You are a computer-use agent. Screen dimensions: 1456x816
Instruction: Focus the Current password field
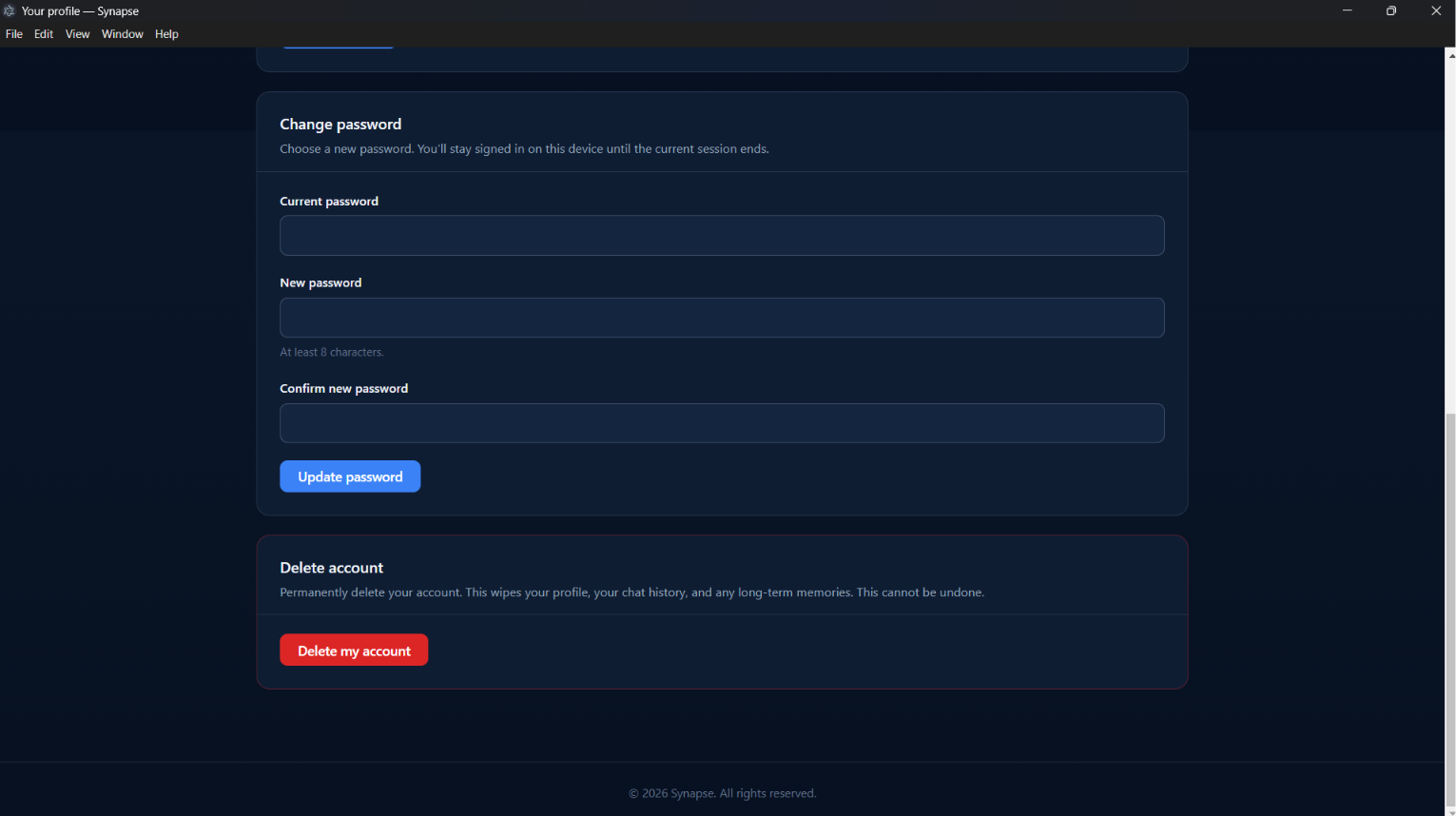(x=722, y=236)
